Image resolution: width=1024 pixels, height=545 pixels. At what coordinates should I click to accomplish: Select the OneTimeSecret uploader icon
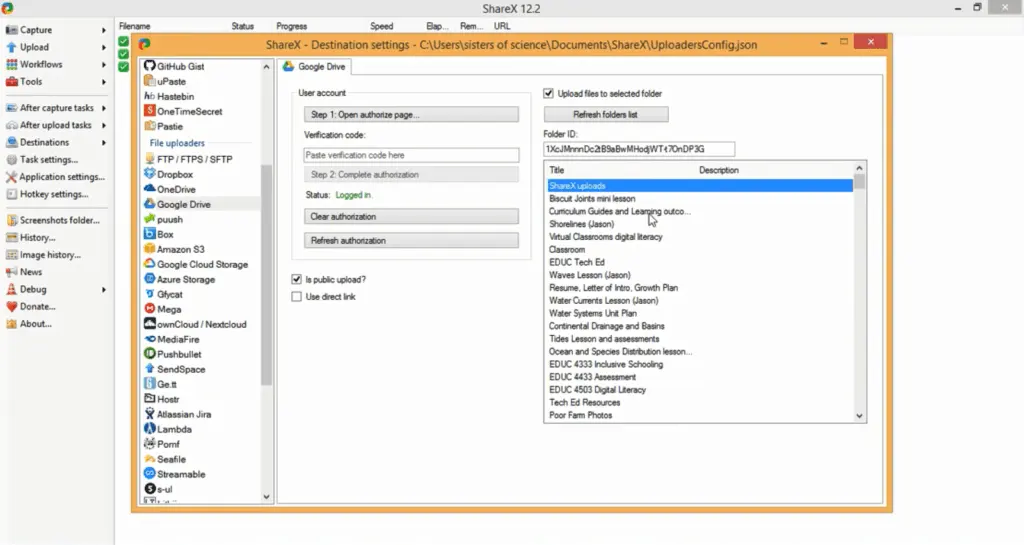(150, 111)
